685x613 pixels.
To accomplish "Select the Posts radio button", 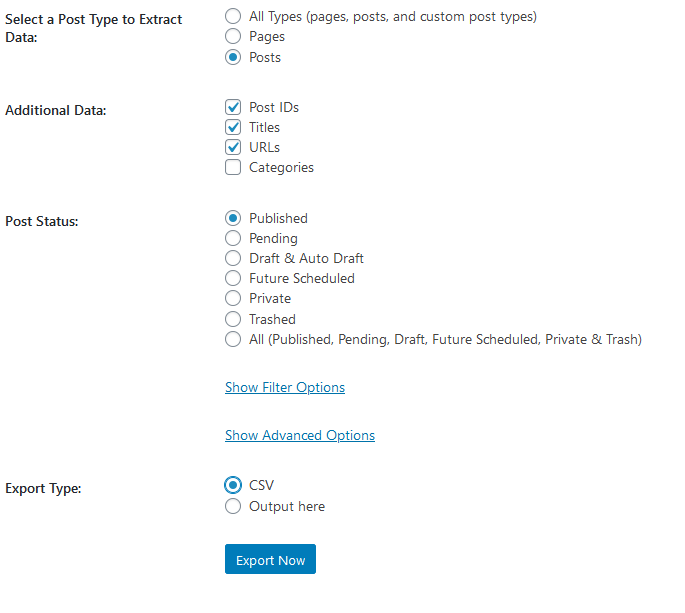I will (233, 57).
